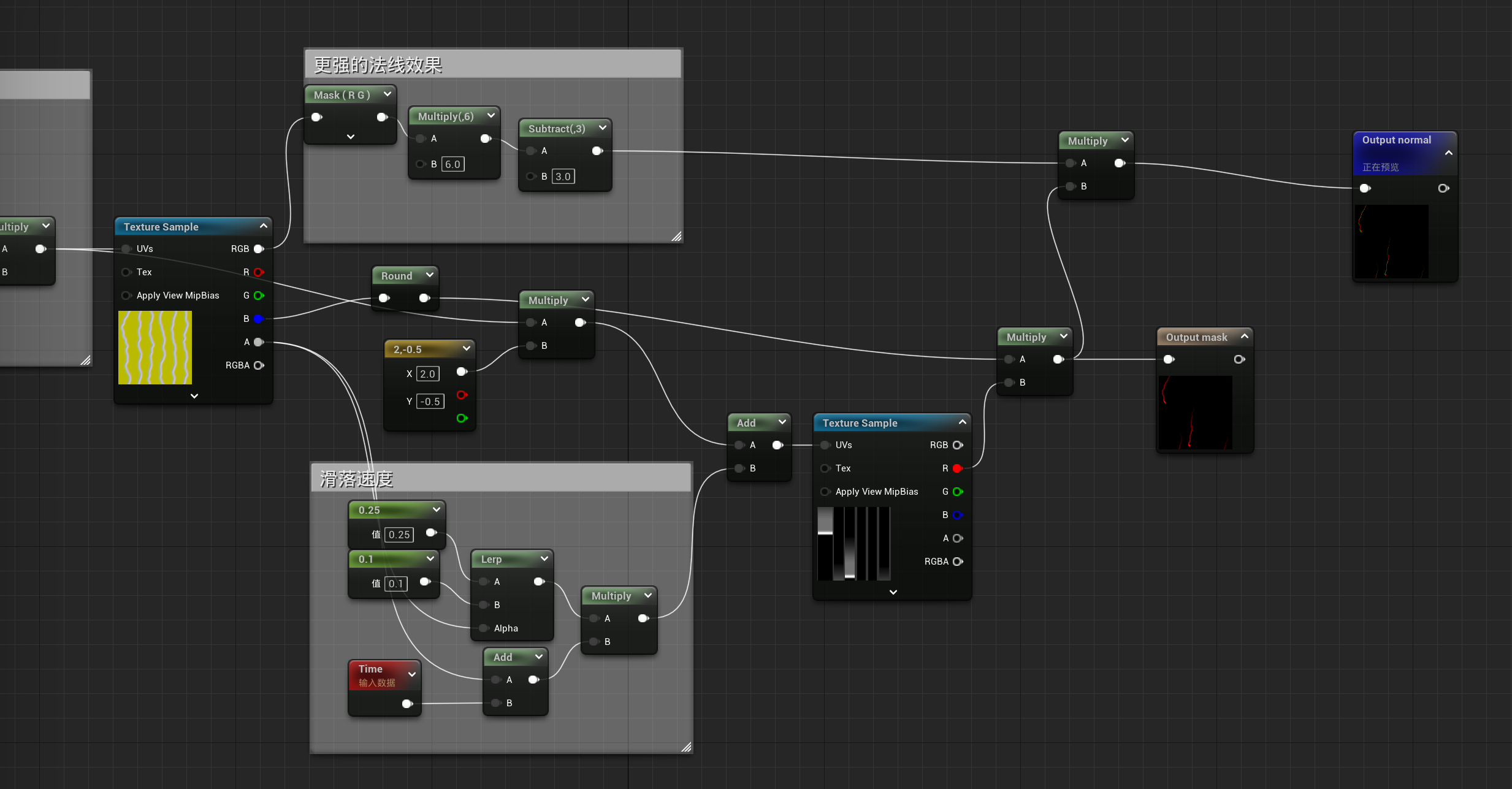This screenshot has width=1512, height=789.
Task: Toggle Apply View MipBias pin on the yellow Texture Sample
Action: point(126,295)
